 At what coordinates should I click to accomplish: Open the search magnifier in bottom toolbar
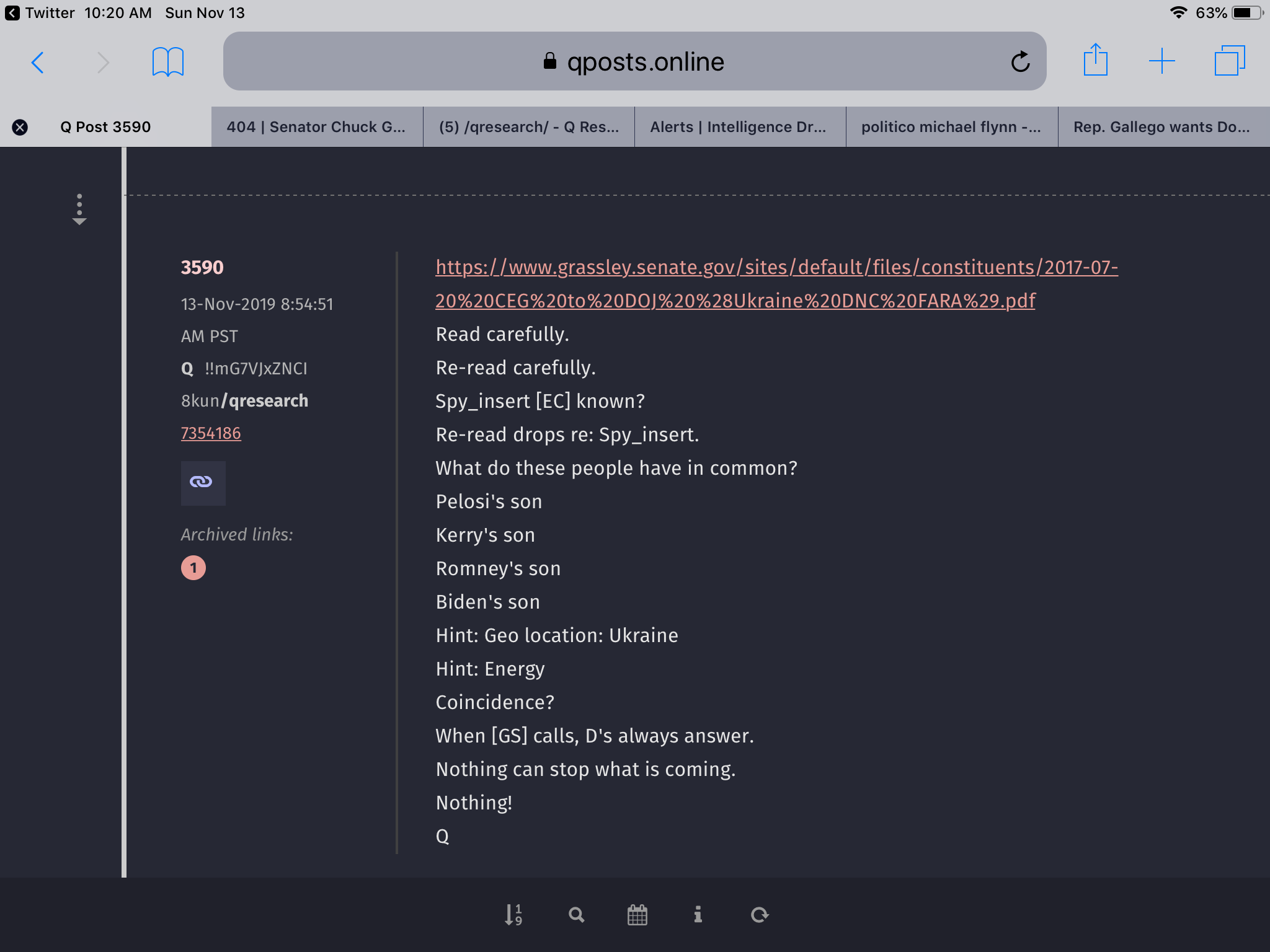pyautogui.click(x=577, y=915)
